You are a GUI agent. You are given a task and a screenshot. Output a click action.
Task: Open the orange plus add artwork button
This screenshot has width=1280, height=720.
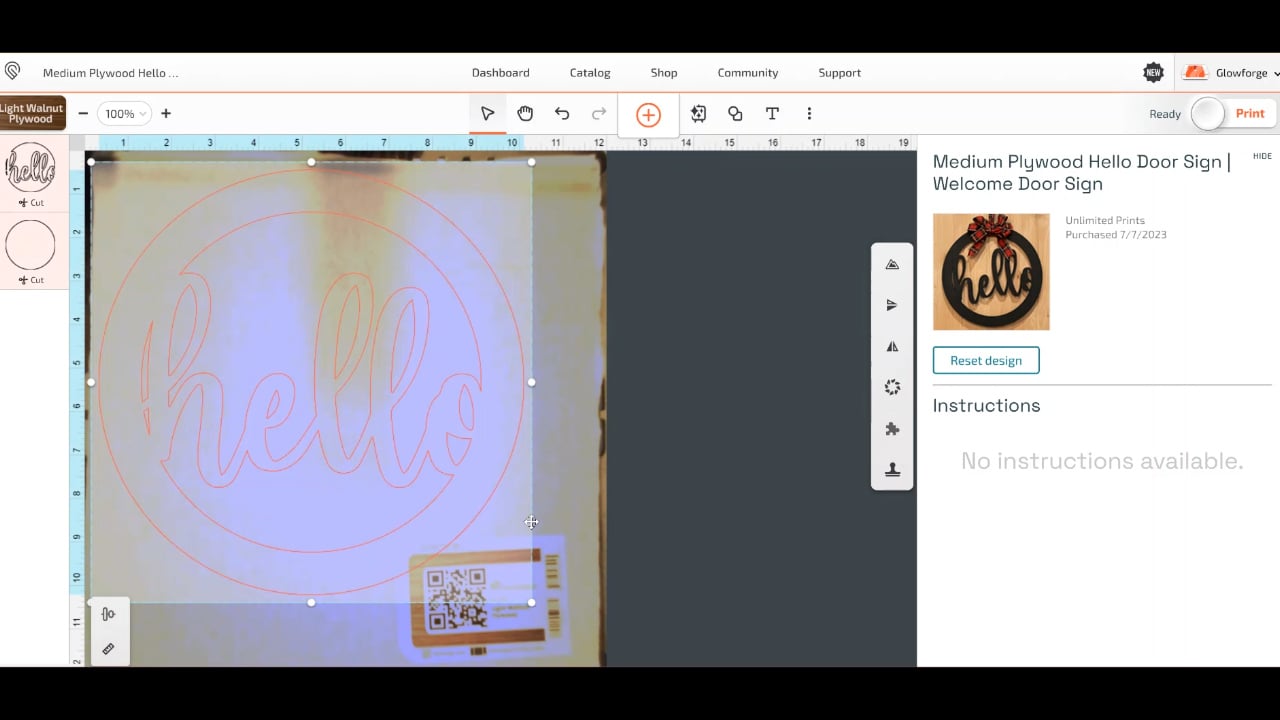[648, 115]
